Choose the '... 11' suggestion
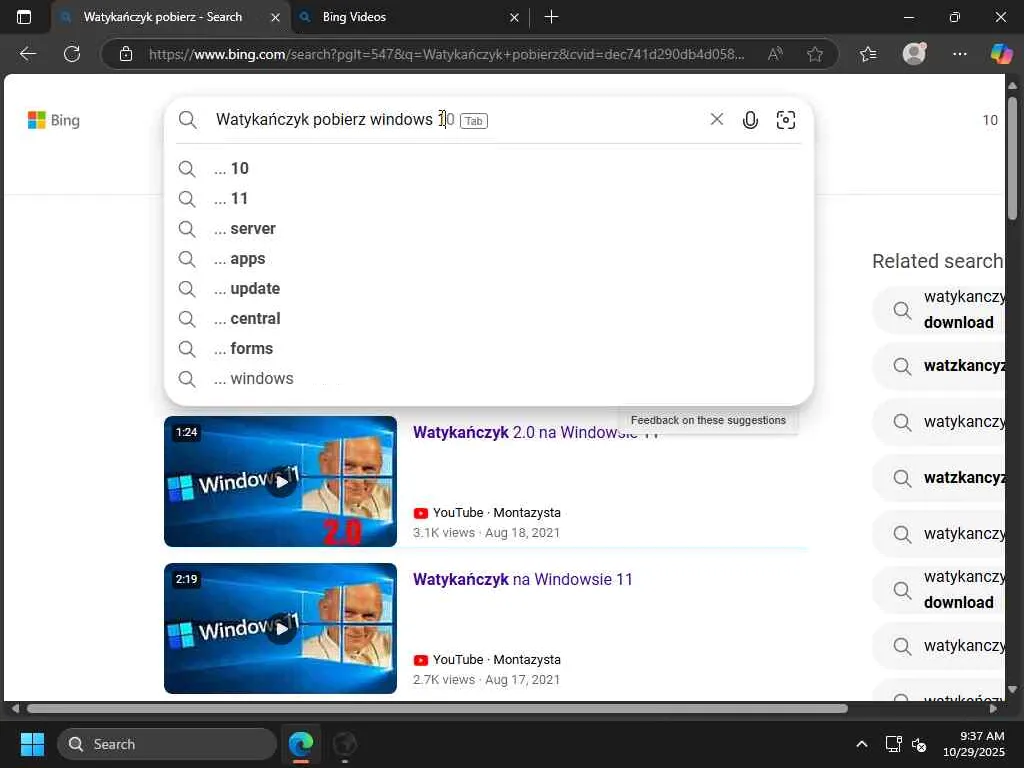The width and height of the screenshot is (1024, 768). pyautogui.click(x=488, y=199)
